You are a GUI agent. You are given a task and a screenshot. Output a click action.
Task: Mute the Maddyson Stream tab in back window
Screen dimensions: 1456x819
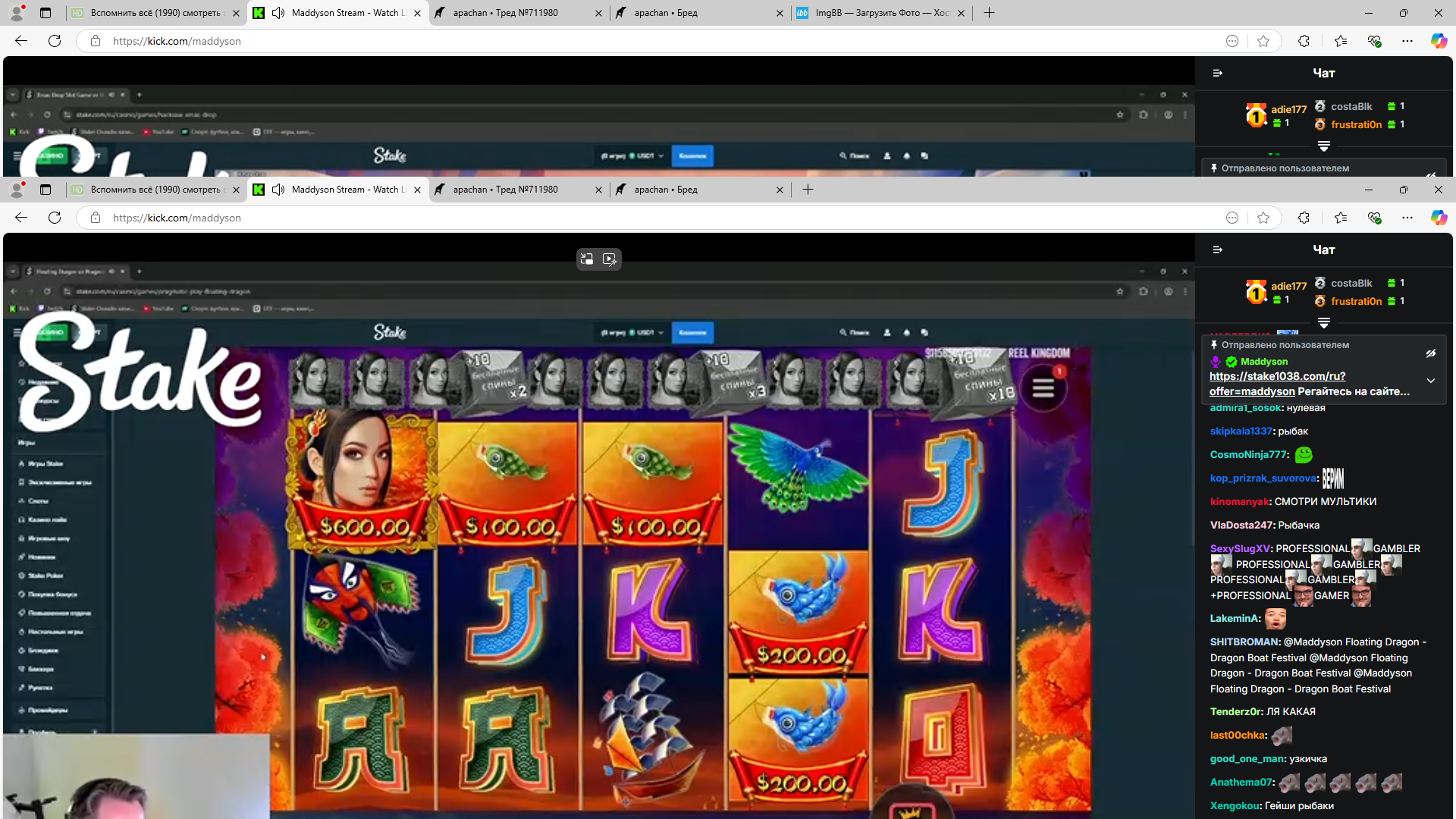278,13
